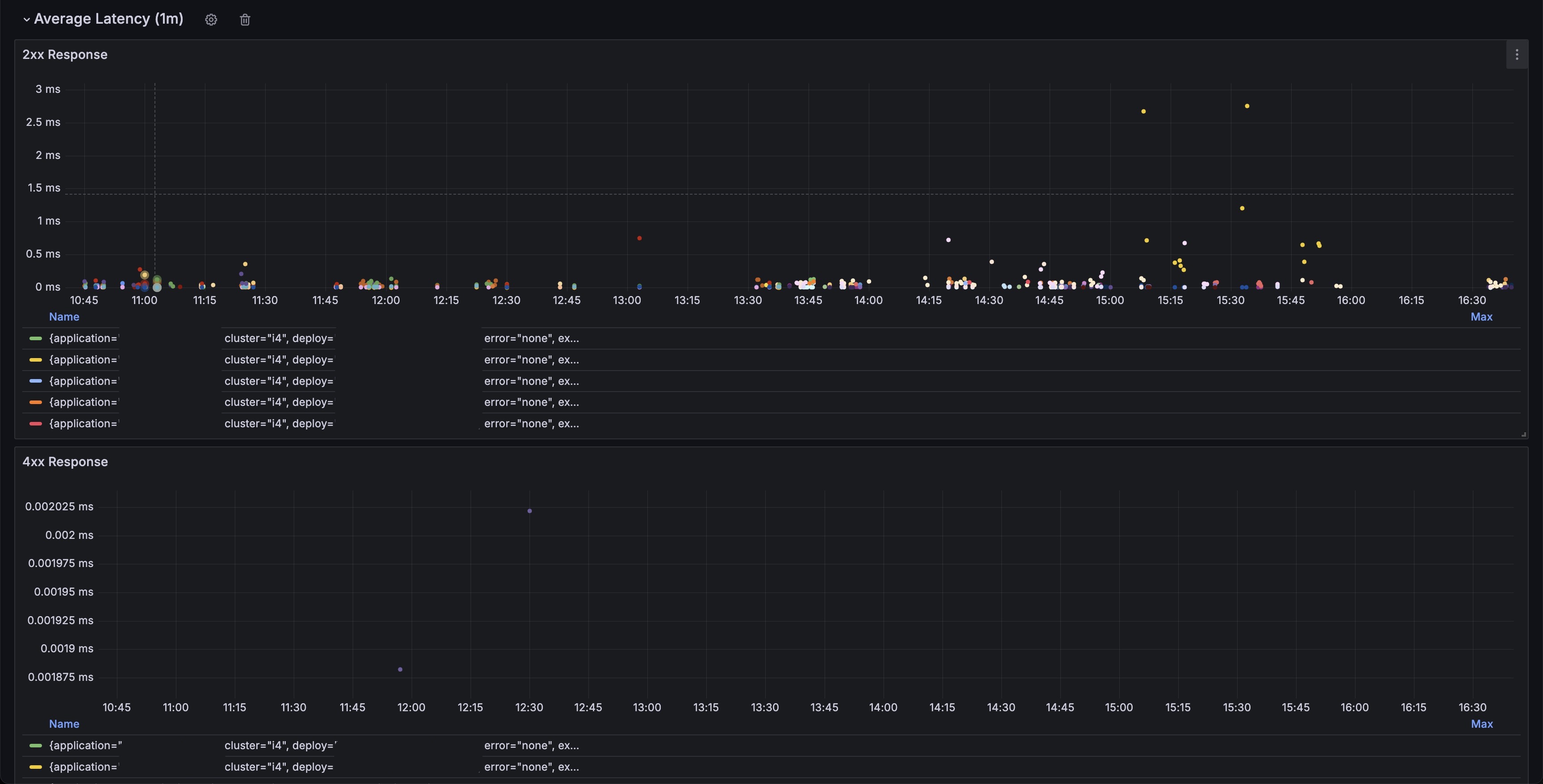Viewport: 1543px width, 784px height.
Task: Sort 4xx Response legend by Name
Action: 64,724
